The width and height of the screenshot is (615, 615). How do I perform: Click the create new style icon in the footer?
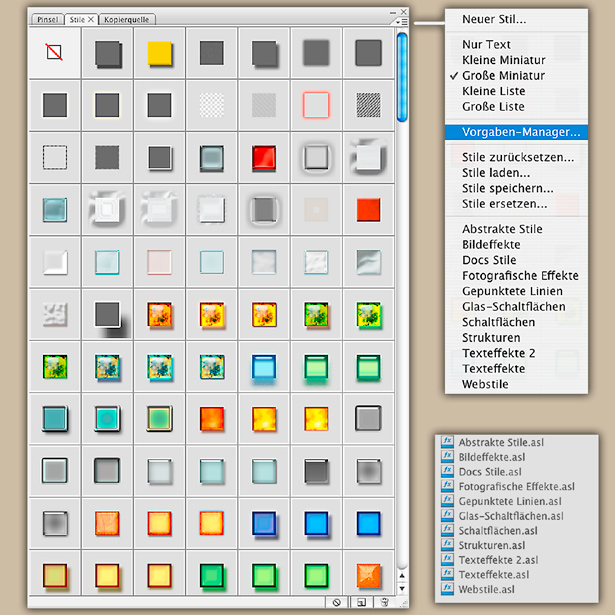point(361,602)
